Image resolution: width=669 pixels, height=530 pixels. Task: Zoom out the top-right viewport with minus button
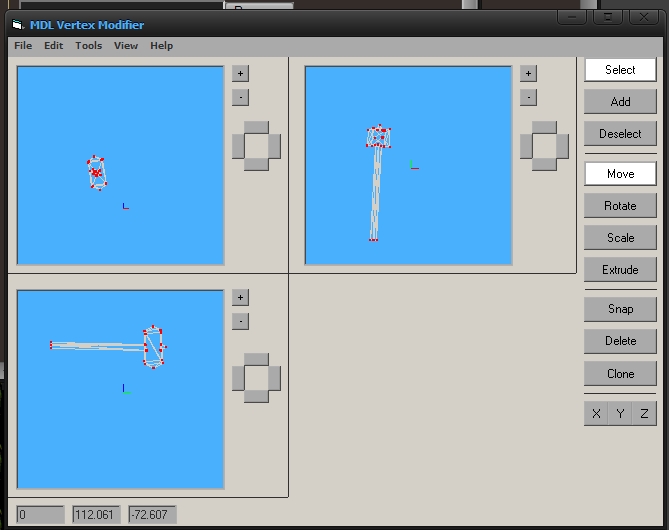(528, 97)
